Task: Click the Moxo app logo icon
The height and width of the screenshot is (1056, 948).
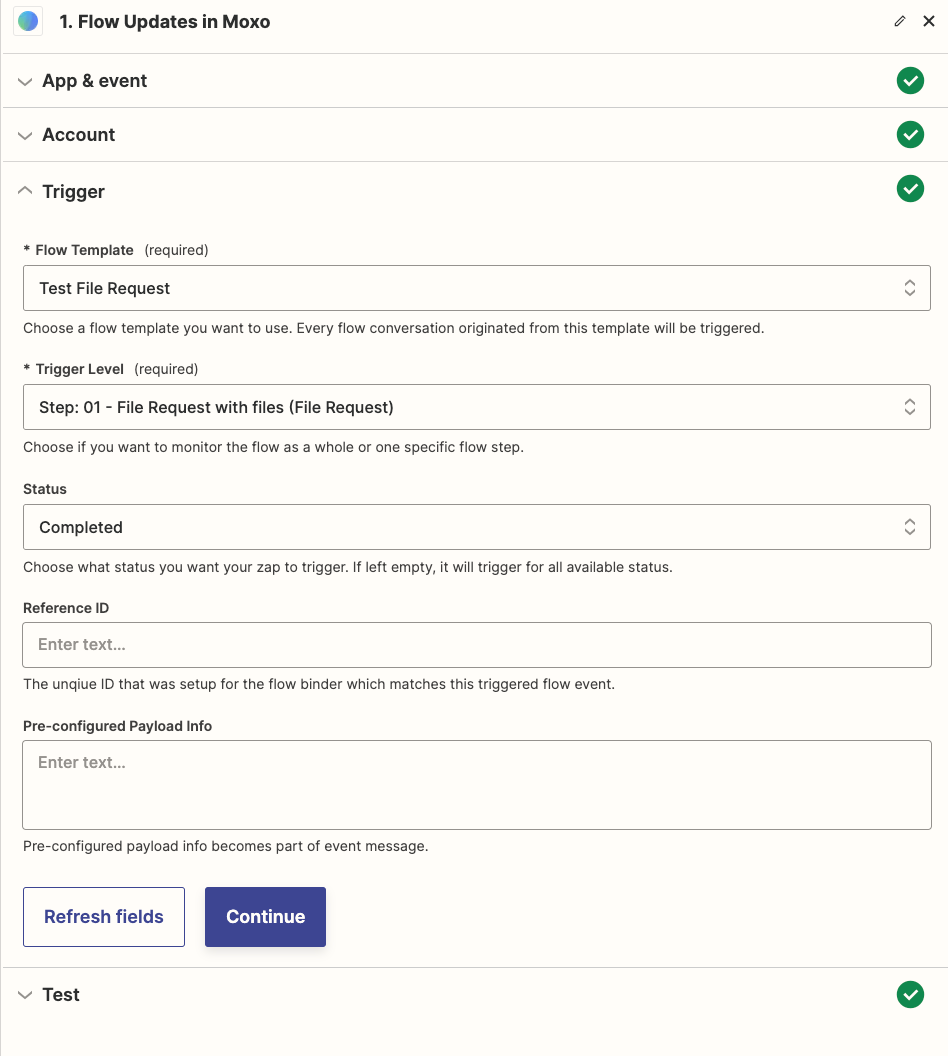Action: point(28,22)
